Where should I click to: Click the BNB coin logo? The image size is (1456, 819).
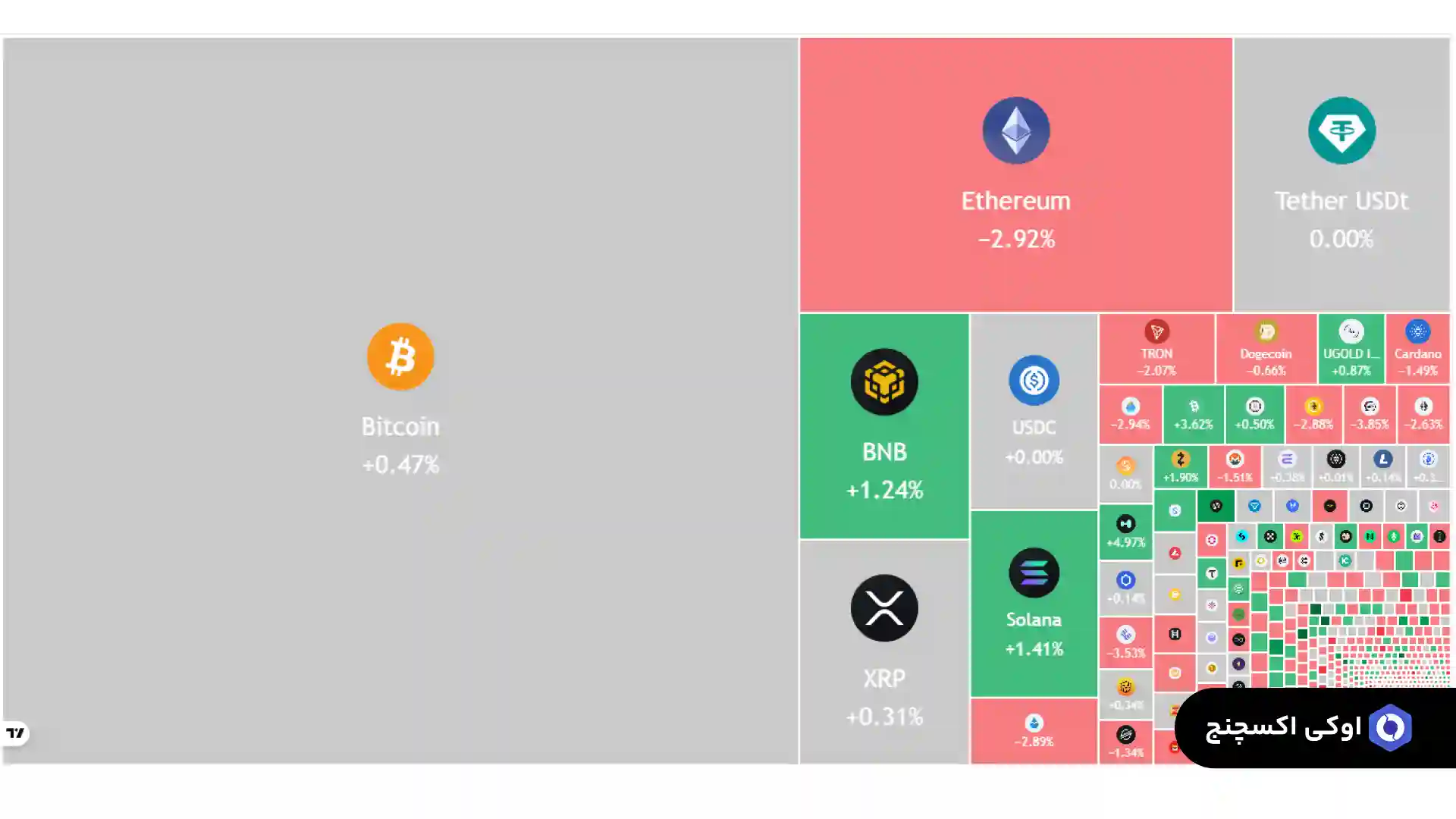[883, 381]
